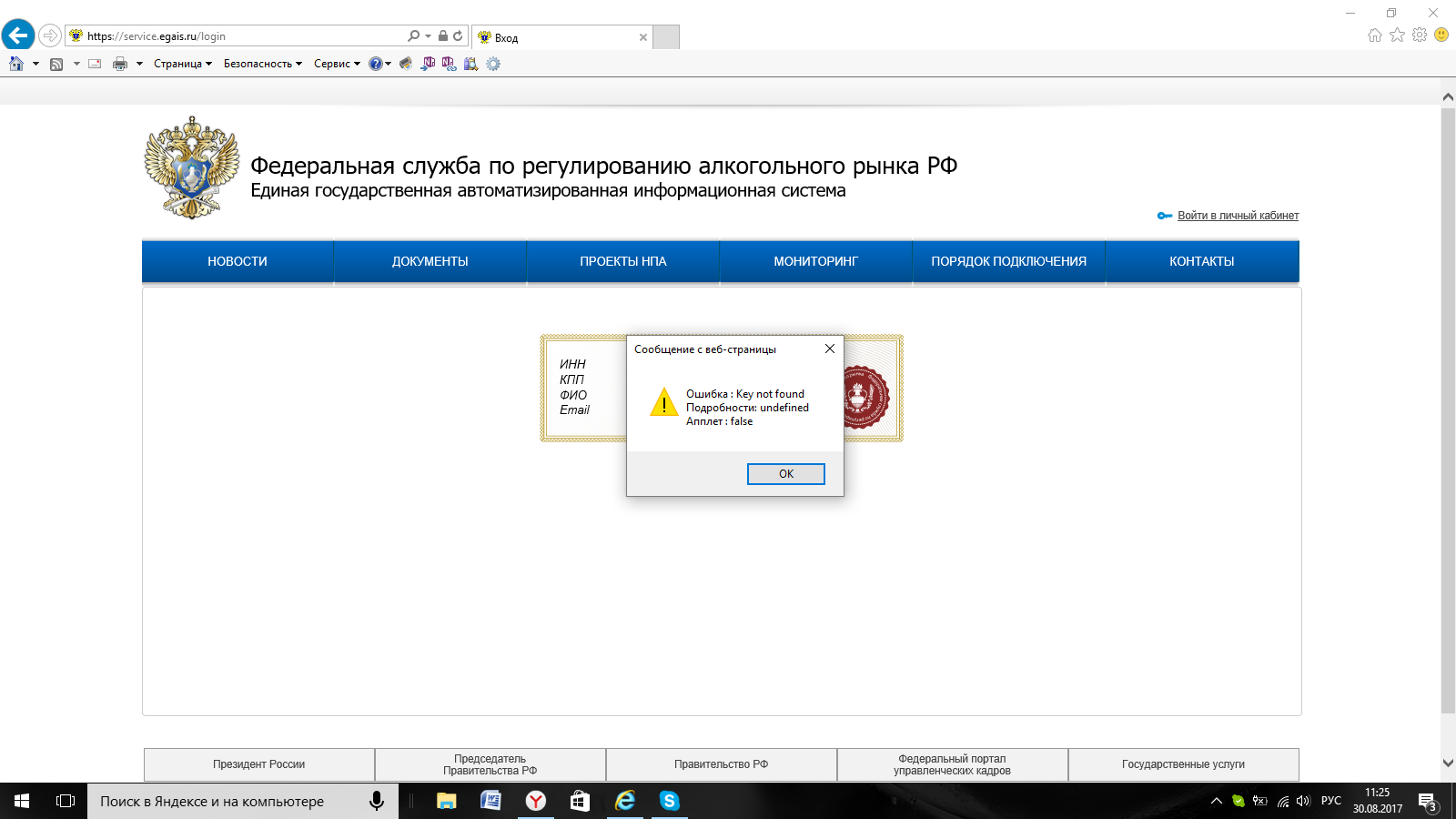The width and height of the screenshot is (1456, 819).
Task: Open the Сервис dropdown menu
Action: 337,64
